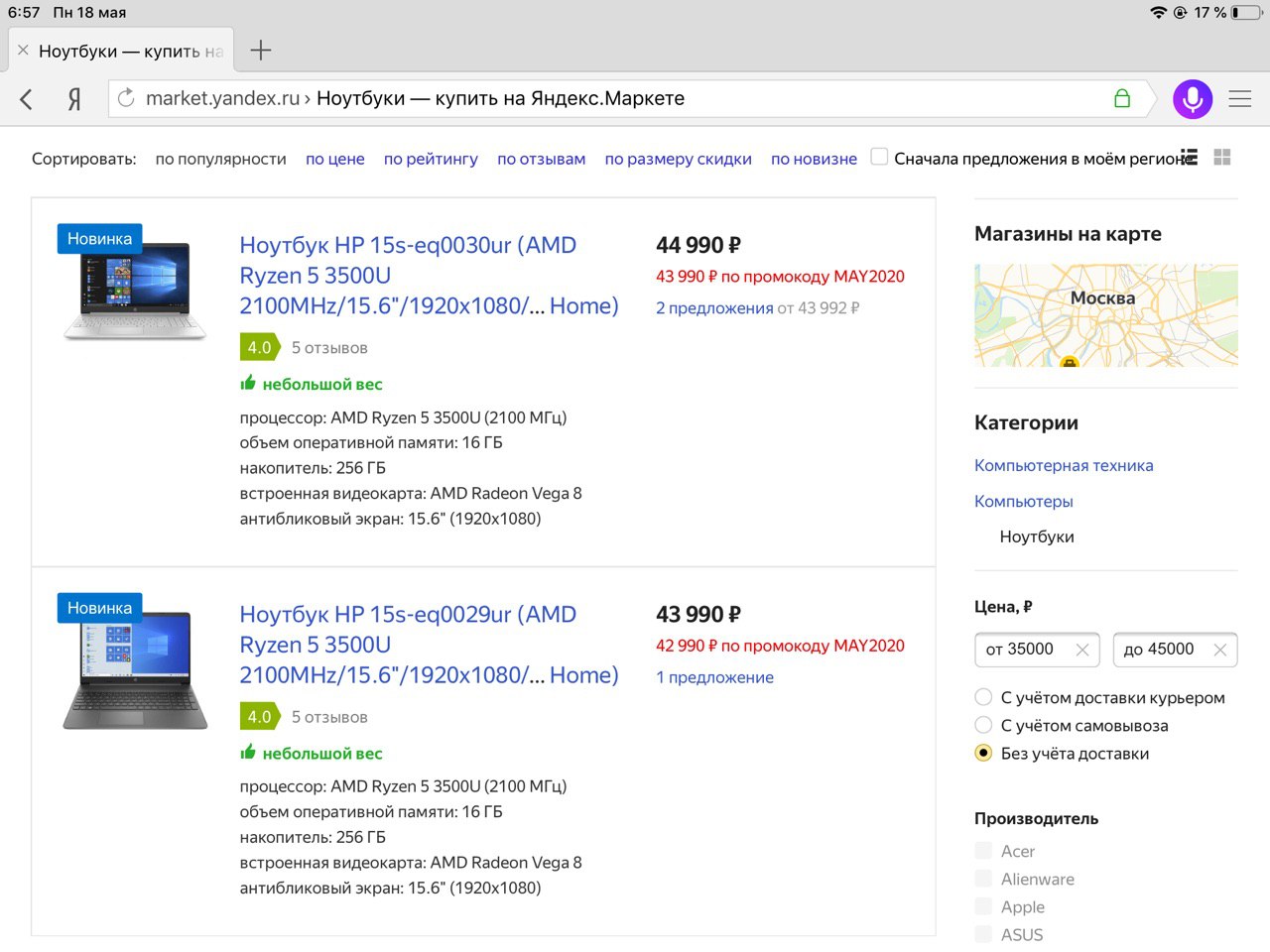The width and height of the screenshot is (1270, 952).
Task: Click 'Новинка' badge on HP eq0029ur
Action: (x=99, y=608)
